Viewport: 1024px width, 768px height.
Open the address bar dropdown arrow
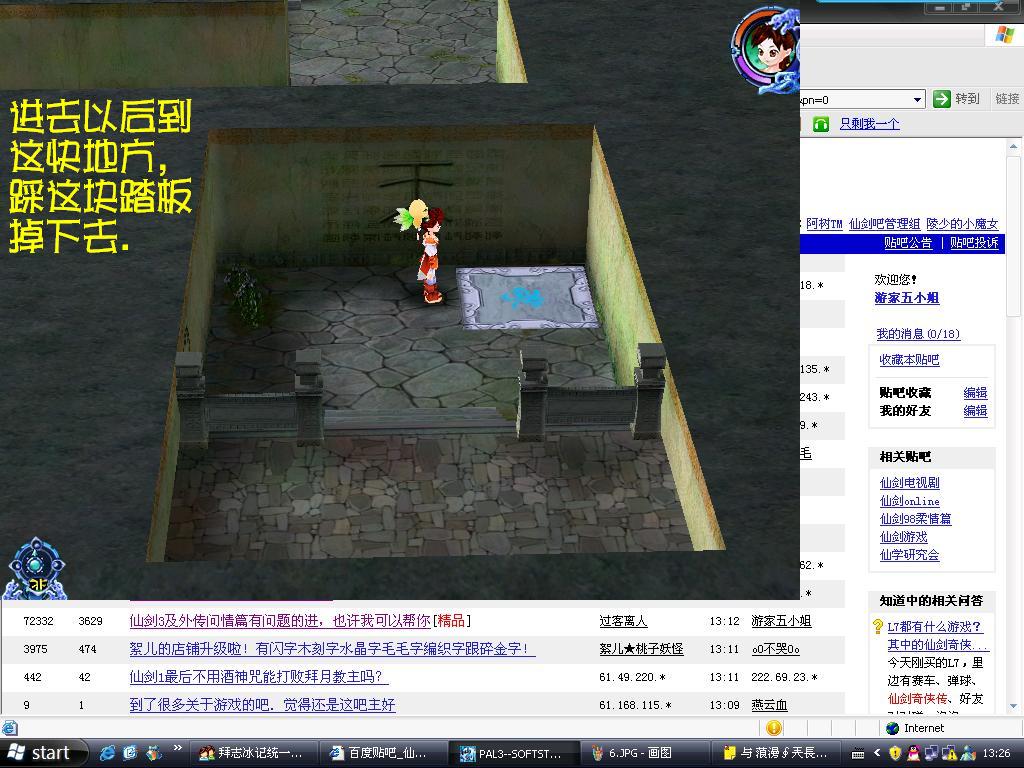(x=918, y=99)
